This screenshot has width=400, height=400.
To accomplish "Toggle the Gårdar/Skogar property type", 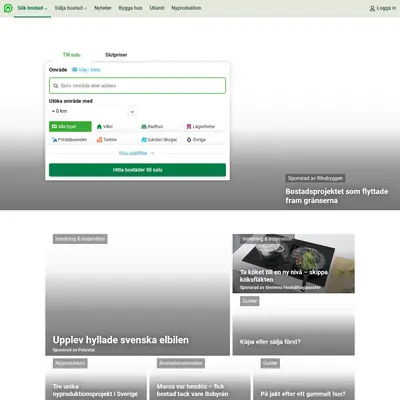I will click(x=160, y=140).
